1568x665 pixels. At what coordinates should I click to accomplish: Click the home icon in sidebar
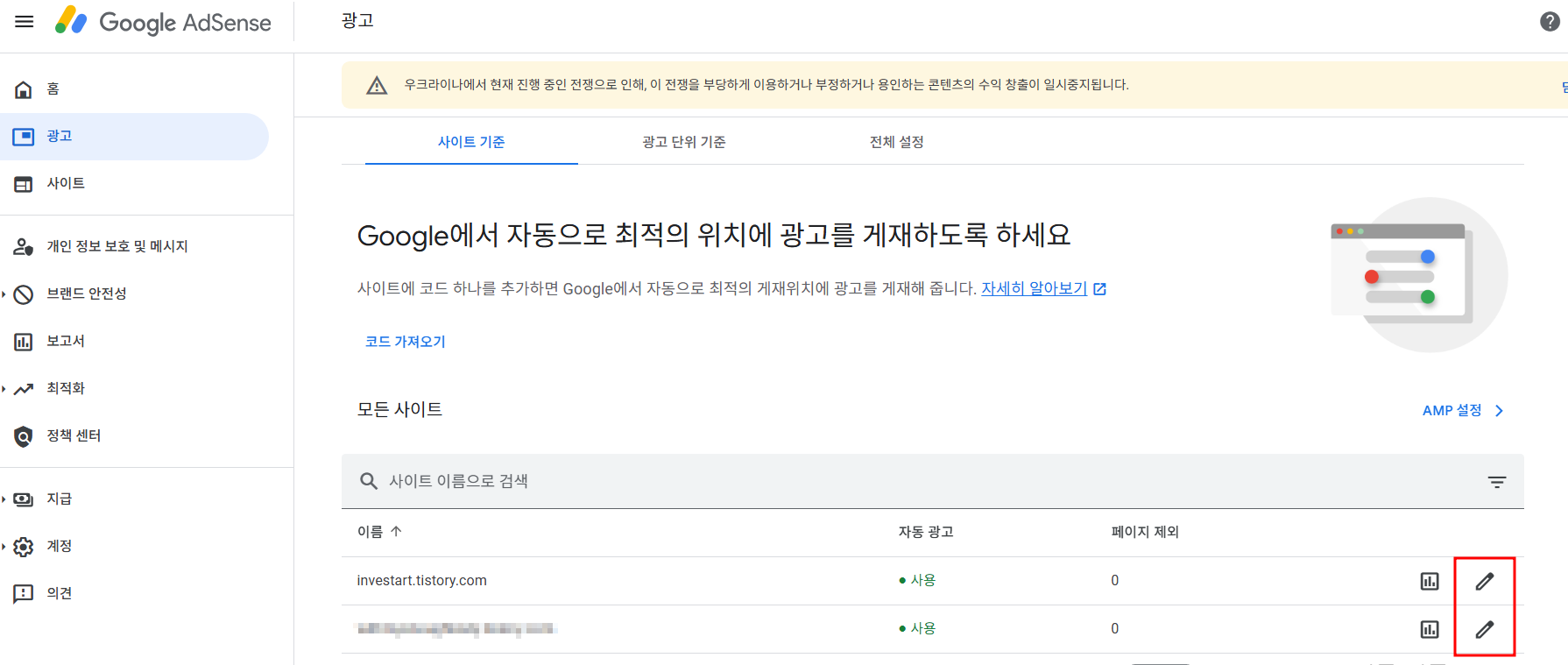[24, 89]
